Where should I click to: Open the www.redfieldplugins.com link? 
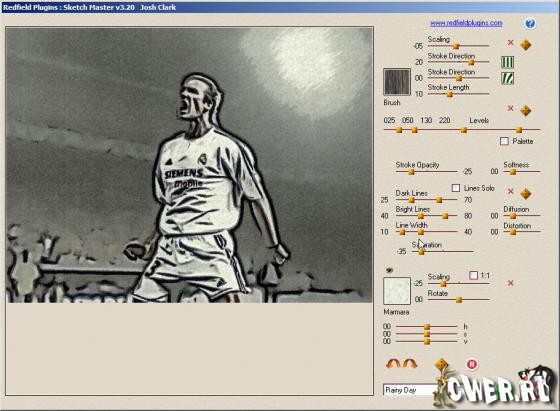point(466,23)
